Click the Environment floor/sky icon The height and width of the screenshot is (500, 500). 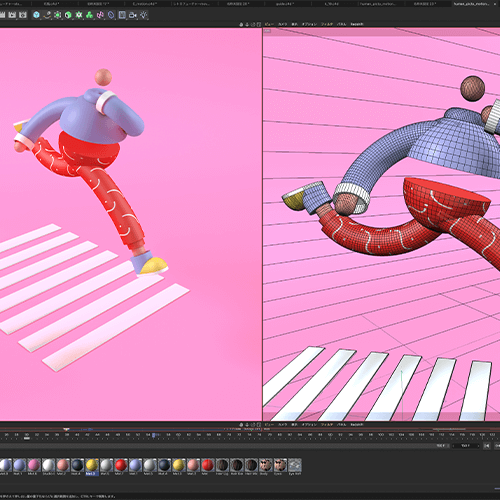click(122, 15)
